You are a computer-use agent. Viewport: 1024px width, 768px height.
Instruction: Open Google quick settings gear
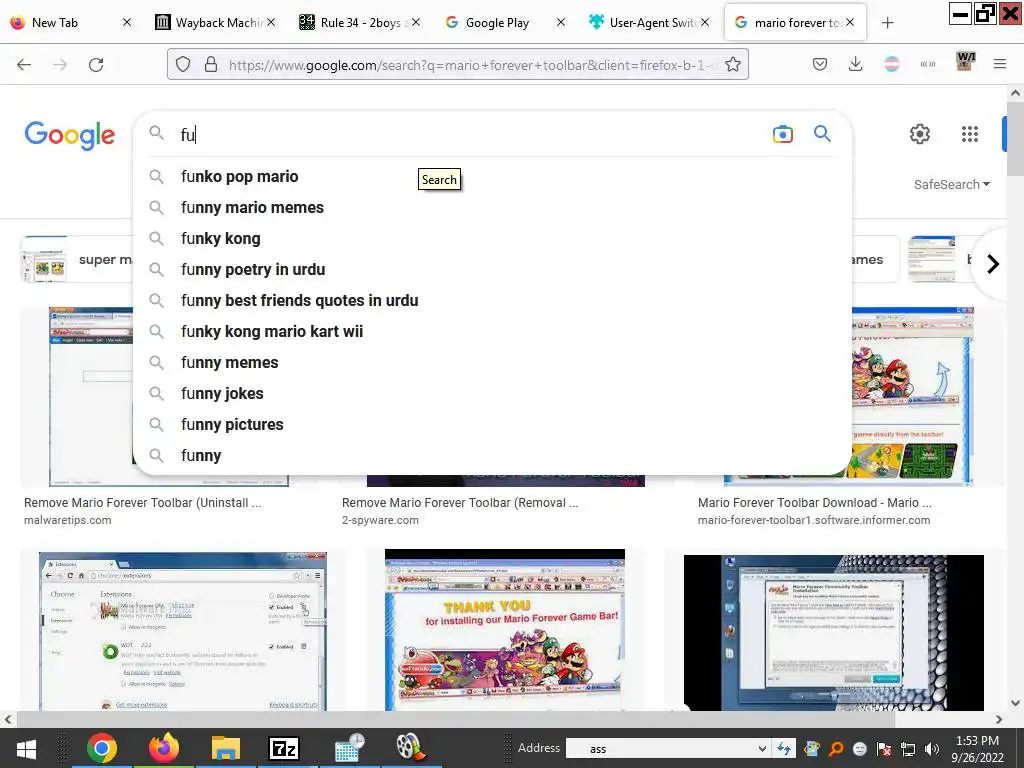coord(920,134)
